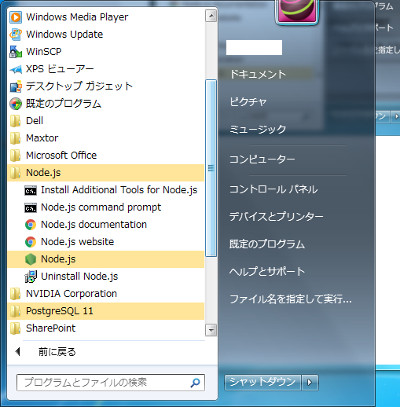Open Windows Media Player label
This screenshot has height=407, width=400.
(77, 17)
